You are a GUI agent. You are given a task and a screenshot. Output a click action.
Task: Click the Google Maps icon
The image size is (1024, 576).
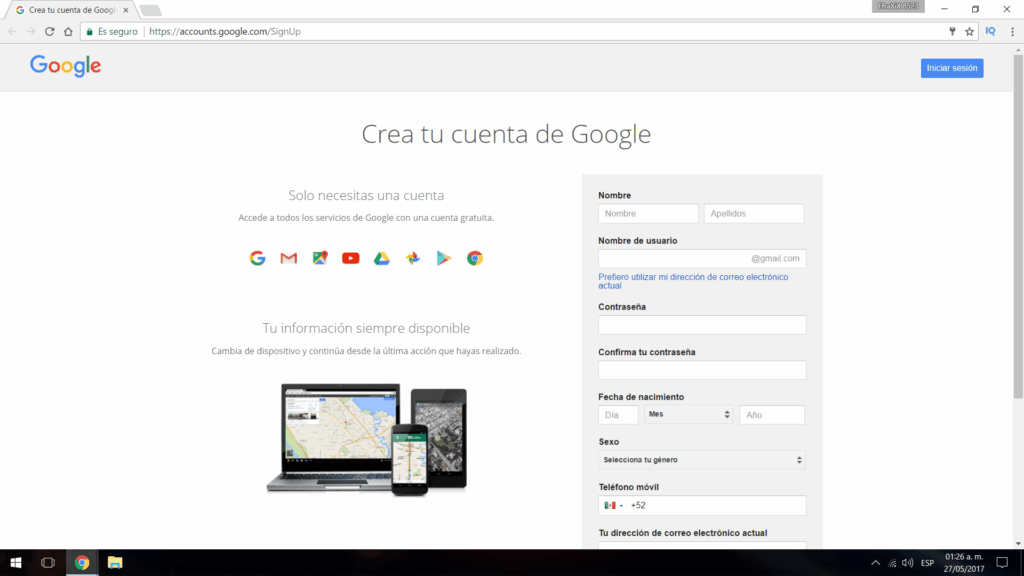coord(320,258)
